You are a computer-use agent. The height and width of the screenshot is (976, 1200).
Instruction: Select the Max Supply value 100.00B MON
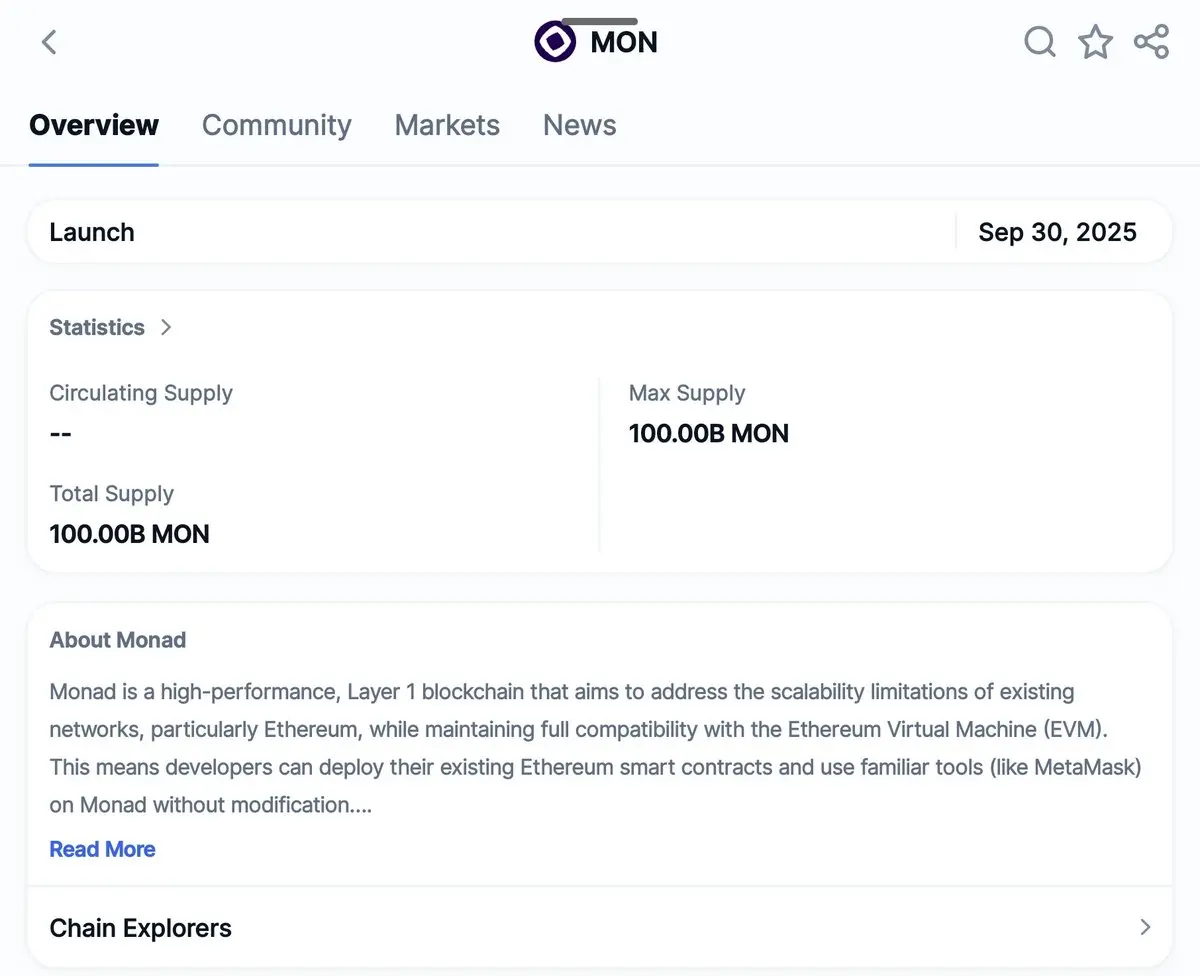709,433
